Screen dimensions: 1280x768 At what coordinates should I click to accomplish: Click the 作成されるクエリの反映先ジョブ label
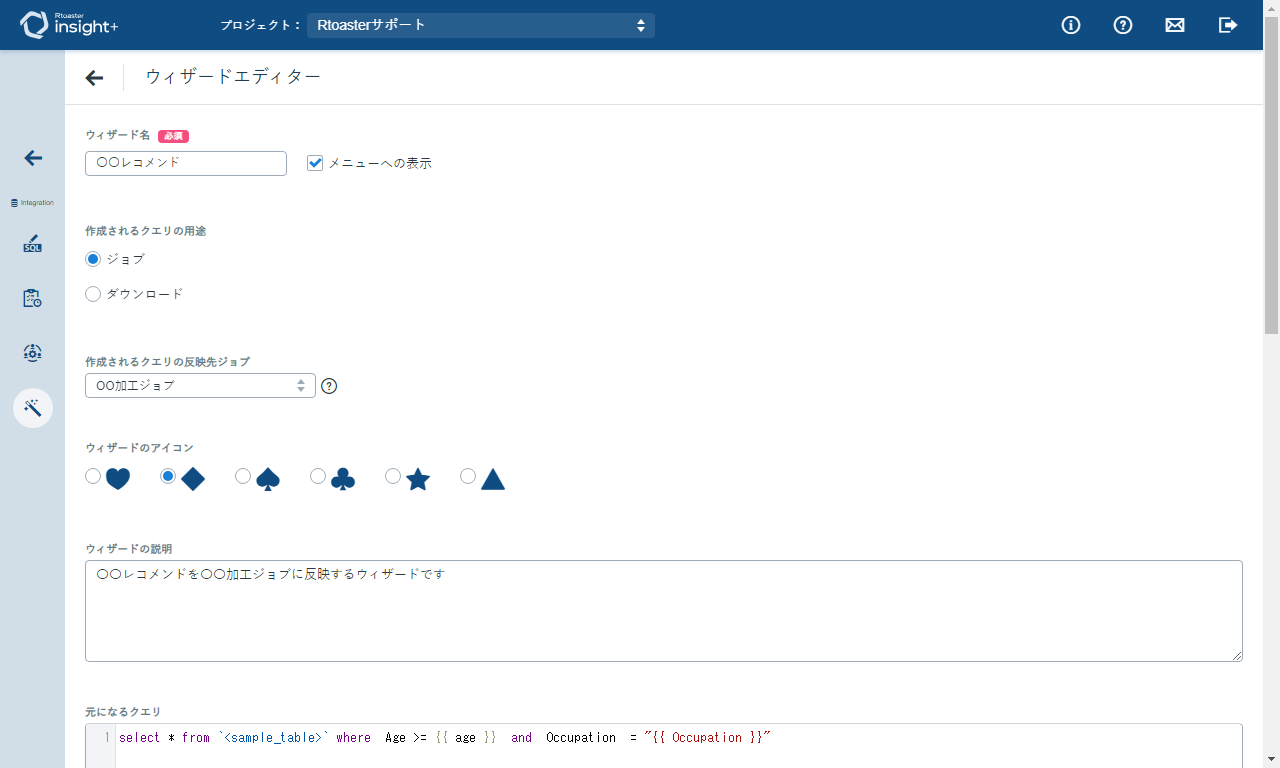coord(167,362)
